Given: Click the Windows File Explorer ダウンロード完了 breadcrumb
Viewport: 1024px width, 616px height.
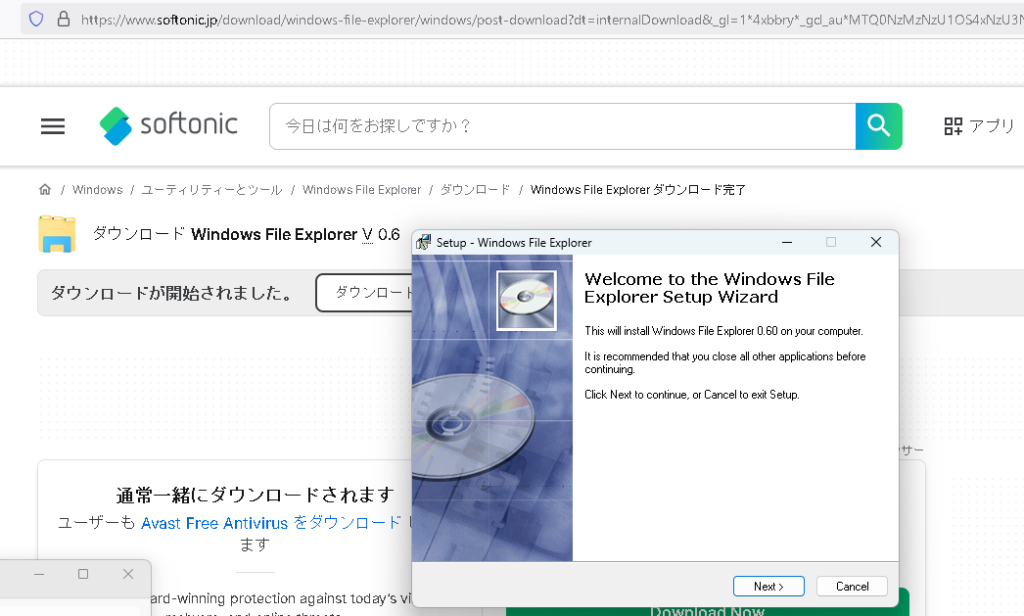Looking at the screenshot, I should pyautogui.click(x=638, y=189).
